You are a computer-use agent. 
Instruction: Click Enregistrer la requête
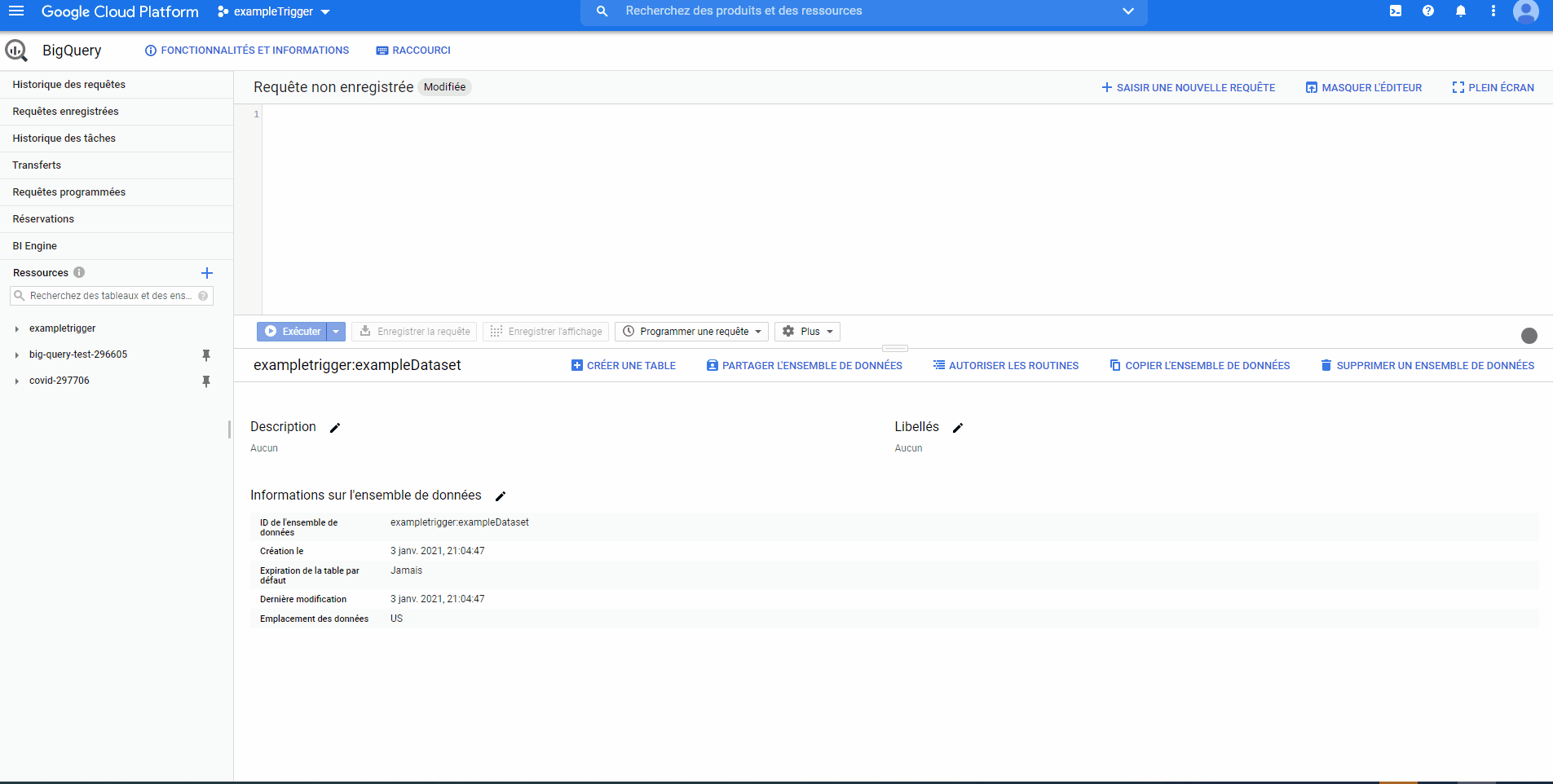(415, 332)
